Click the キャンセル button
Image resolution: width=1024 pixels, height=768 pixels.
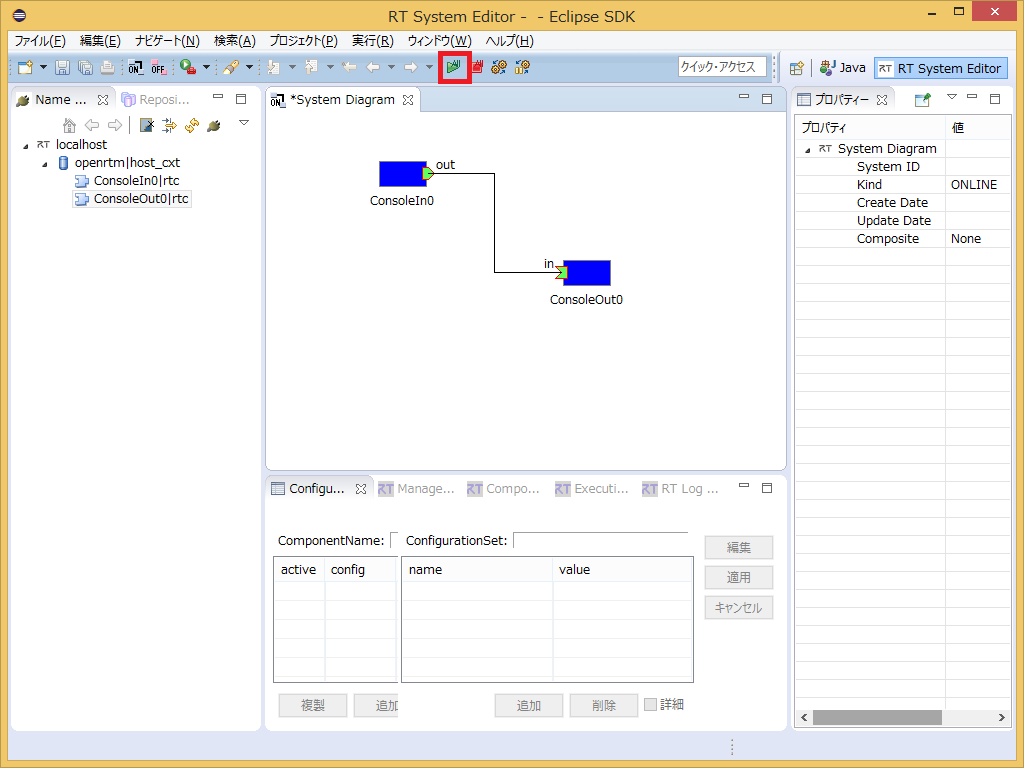click(739, 607)
